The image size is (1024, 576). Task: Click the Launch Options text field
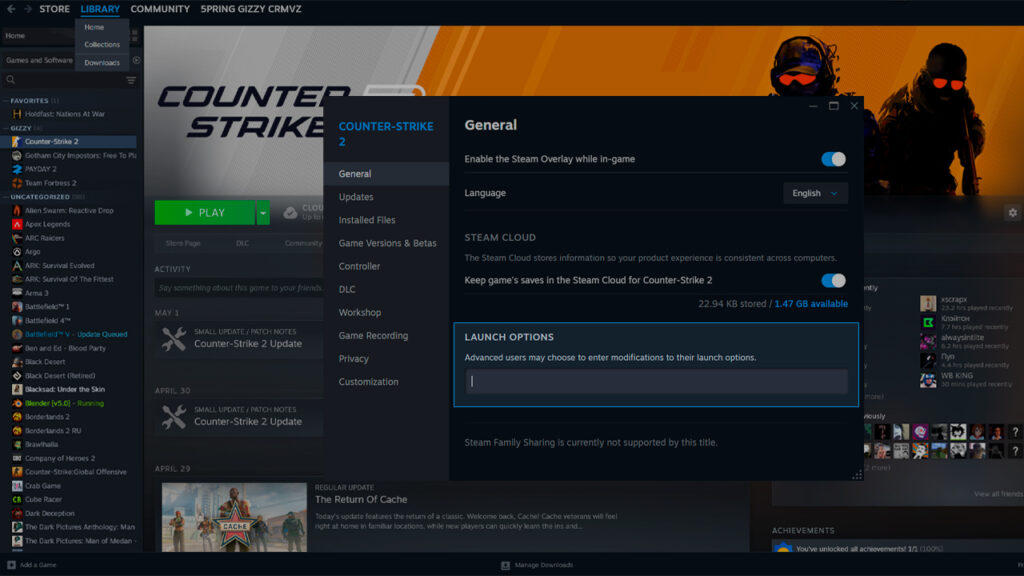656,381
